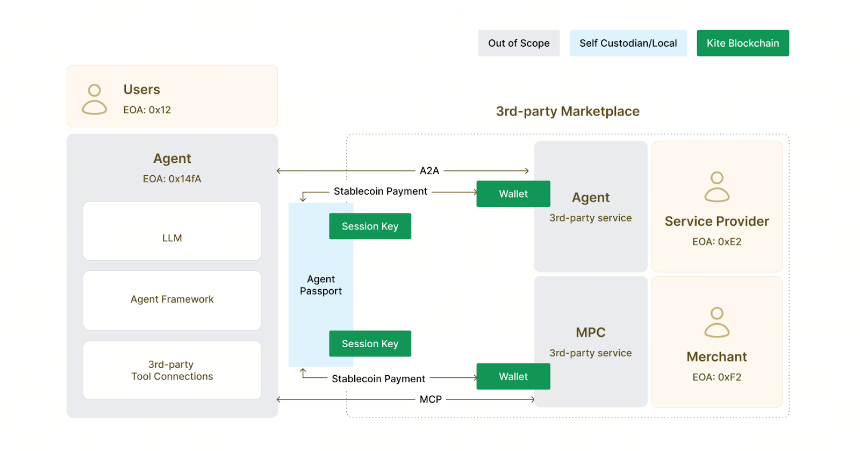Click the Users person icon
The height and width of the screenshot is (451, 860).
[x=94, y=99]
